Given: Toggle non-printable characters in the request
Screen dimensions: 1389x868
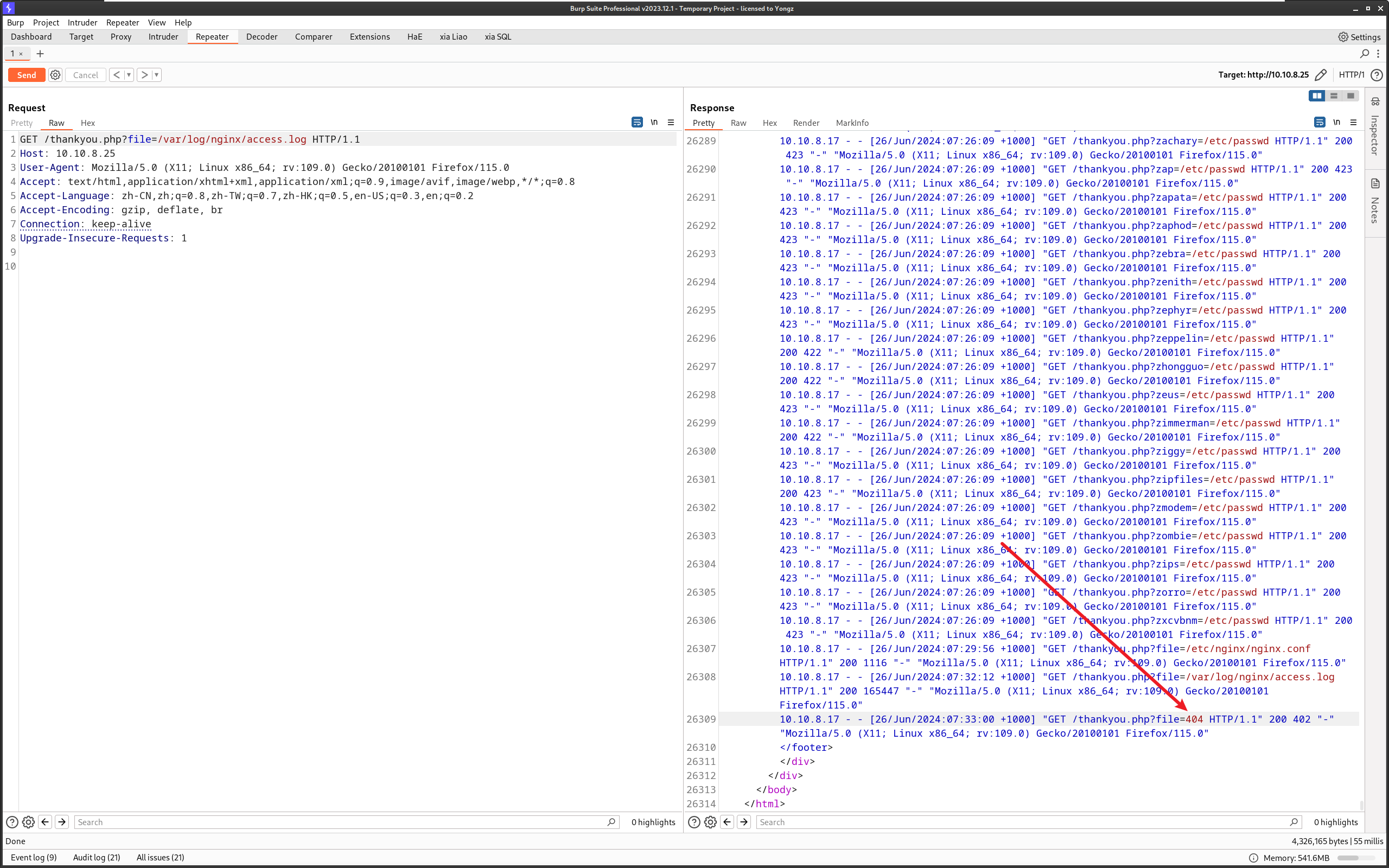Looking at the screenshot, I should pyautogui.click(x=654, y=122).
